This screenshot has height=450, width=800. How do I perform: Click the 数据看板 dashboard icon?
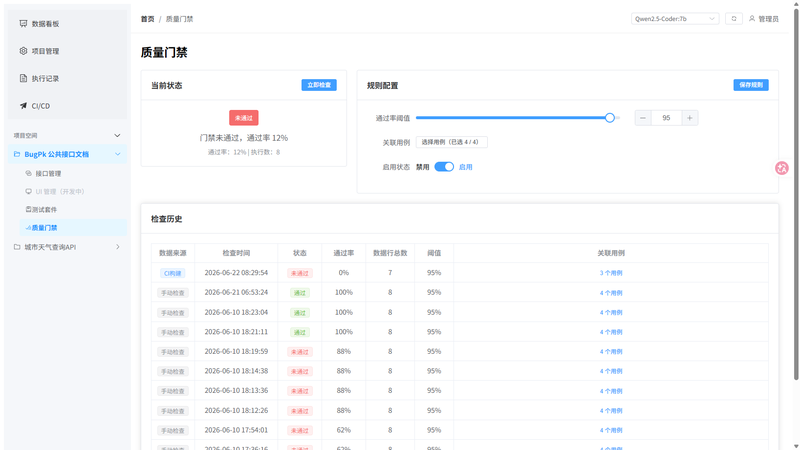coord(23,23)
